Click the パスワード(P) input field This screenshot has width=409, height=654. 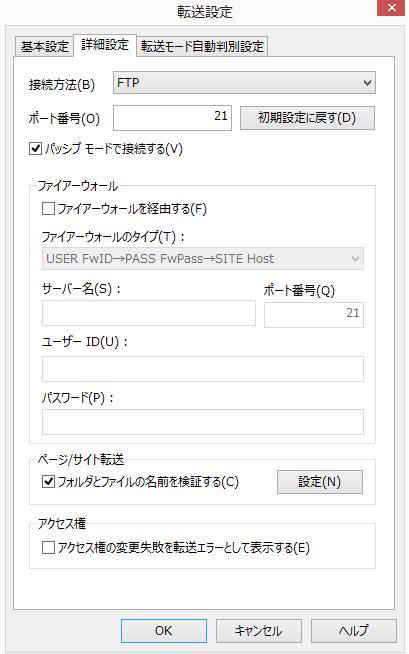click(x=203, y=422)
